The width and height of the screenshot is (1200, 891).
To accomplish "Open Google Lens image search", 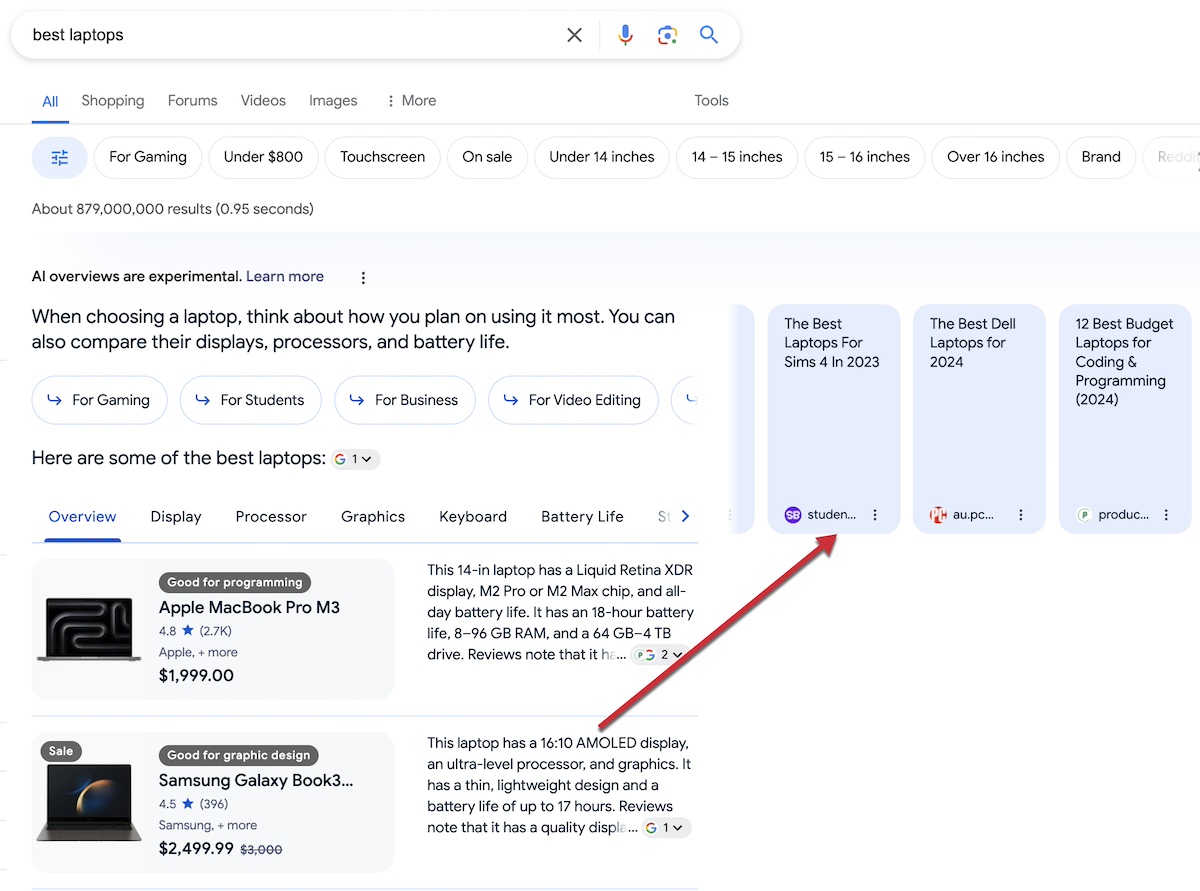I will click(667, 35).
